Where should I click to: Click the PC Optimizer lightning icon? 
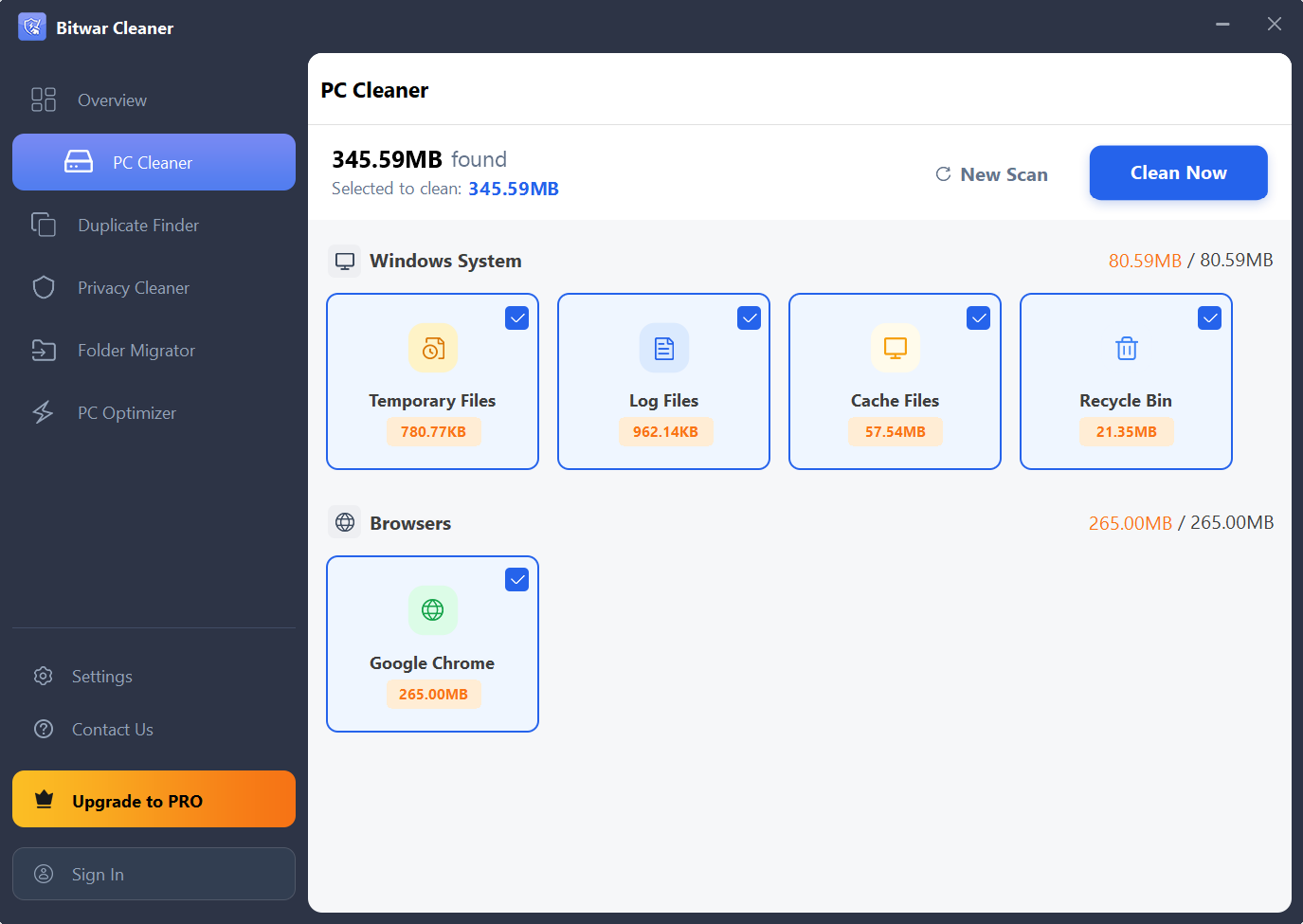(44, 412)
